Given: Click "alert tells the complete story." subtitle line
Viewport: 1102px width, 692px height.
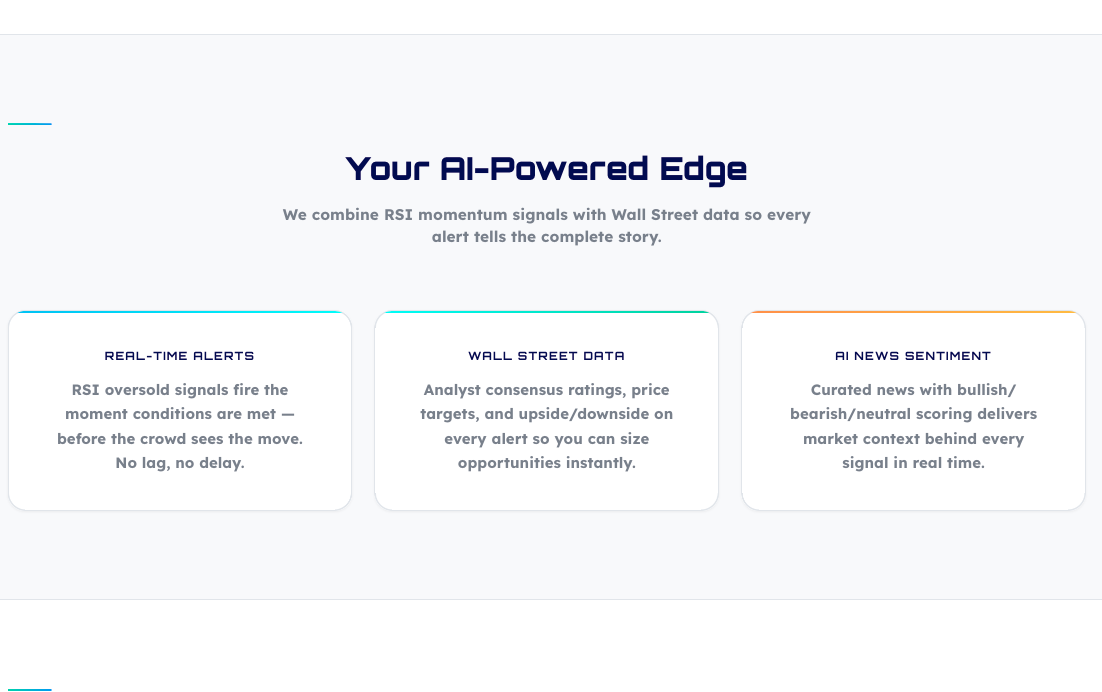Looking at the screenshot, I should (546, 238).
